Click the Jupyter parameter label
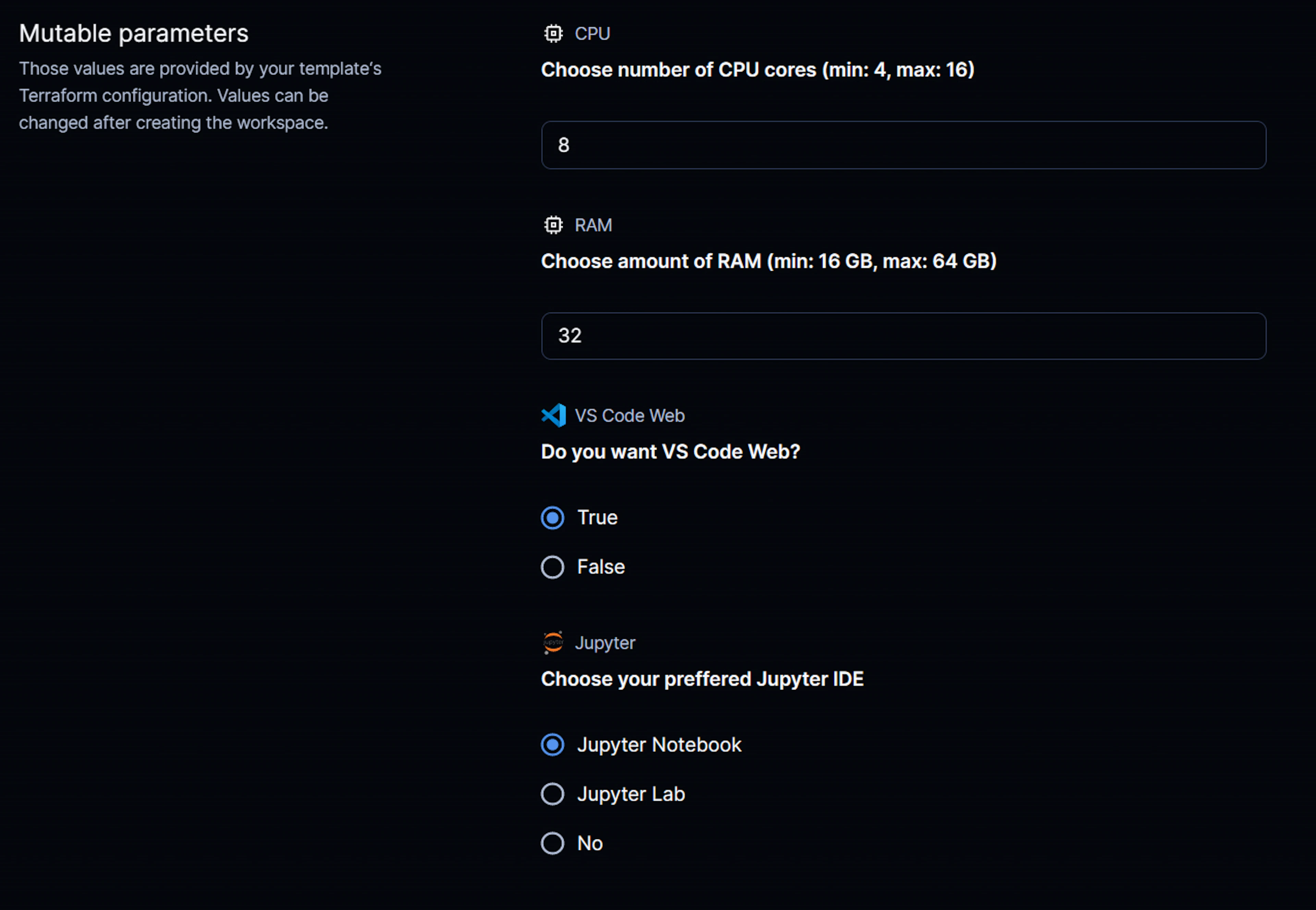Screen dimensions: 1316x910 [x=605, y=643]
